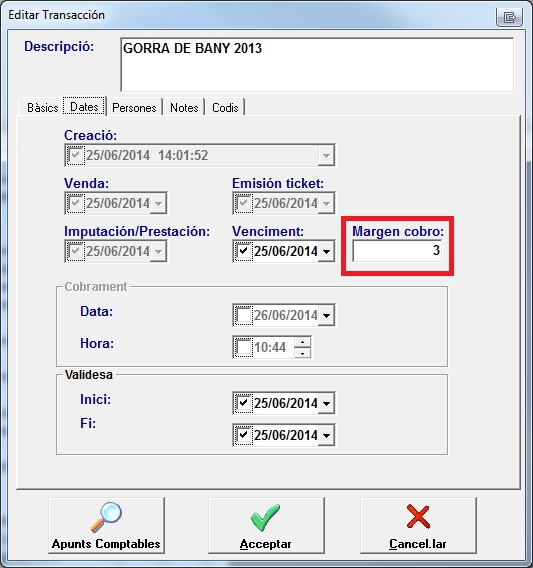Uncheck the Validesa Inici checkbox
Image resolution: width=533 pixels, height=568 pixels.
pos(243,403)
